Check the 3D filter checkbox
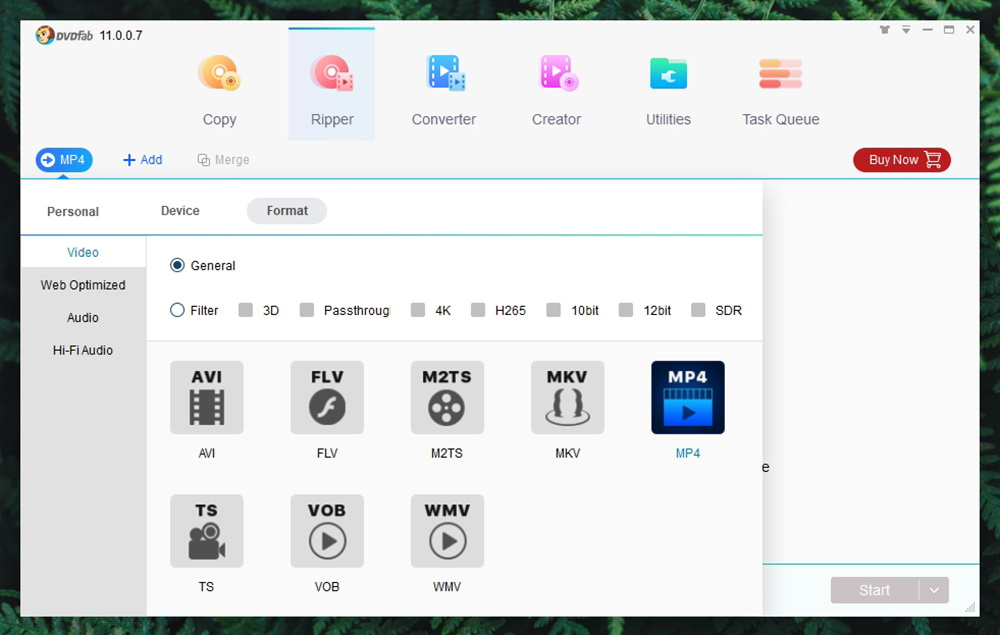This screenshot has height=635, width=1000. point(246,310)
